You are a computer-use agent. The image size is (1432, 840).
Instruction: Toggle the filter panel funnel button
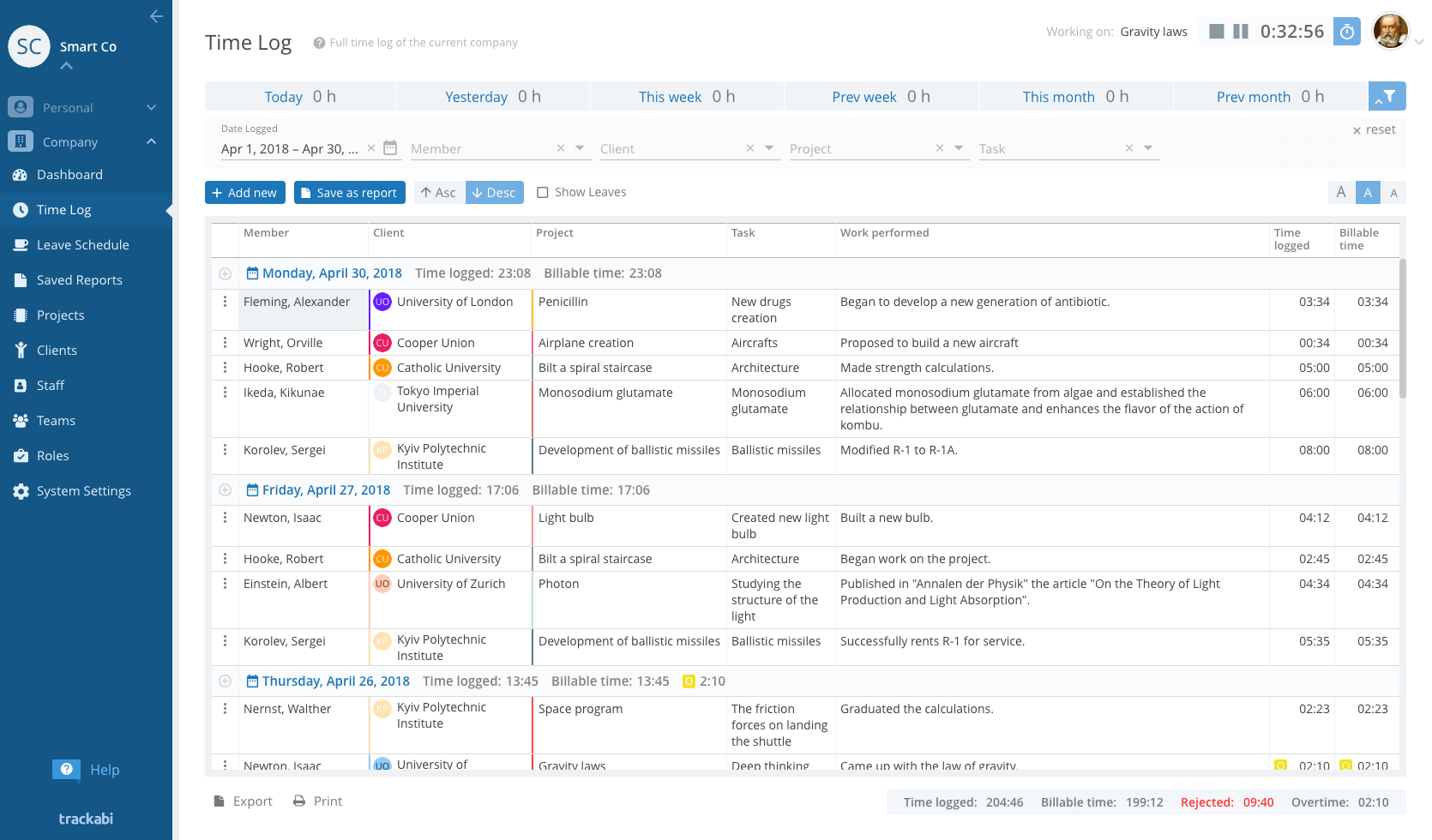[1387, 96]
